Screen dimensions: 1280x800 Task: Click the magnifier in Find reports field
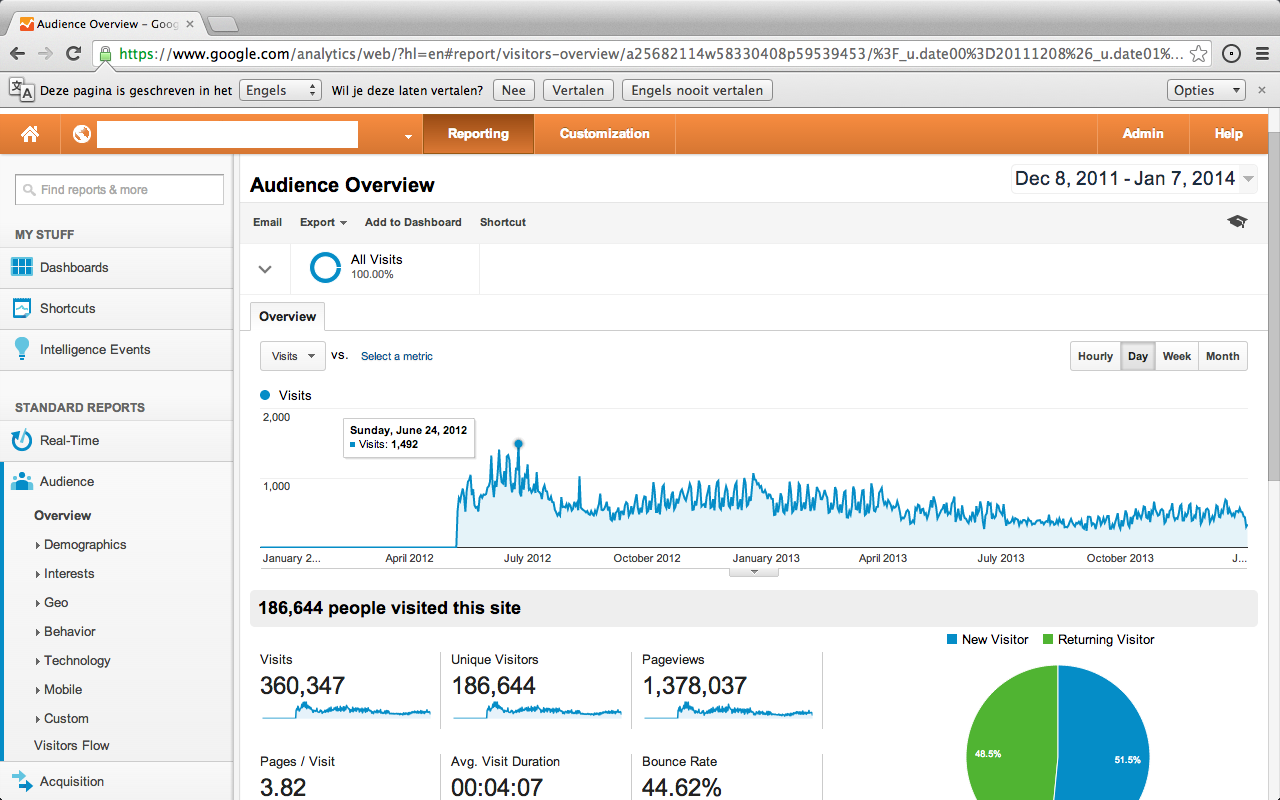31,190
